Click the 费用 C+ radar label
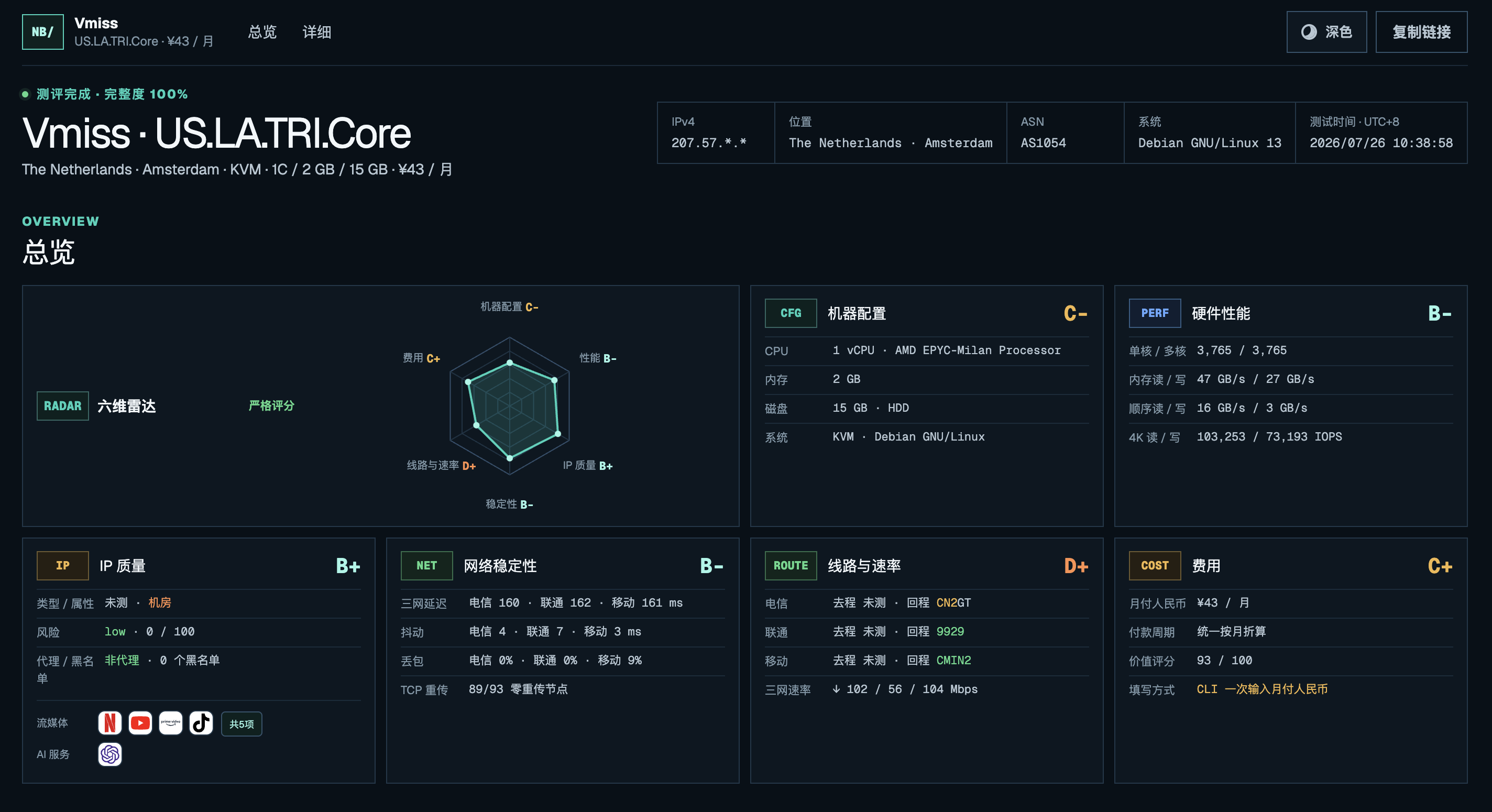Screen dimensions: 1492x812 pos(421,358)
